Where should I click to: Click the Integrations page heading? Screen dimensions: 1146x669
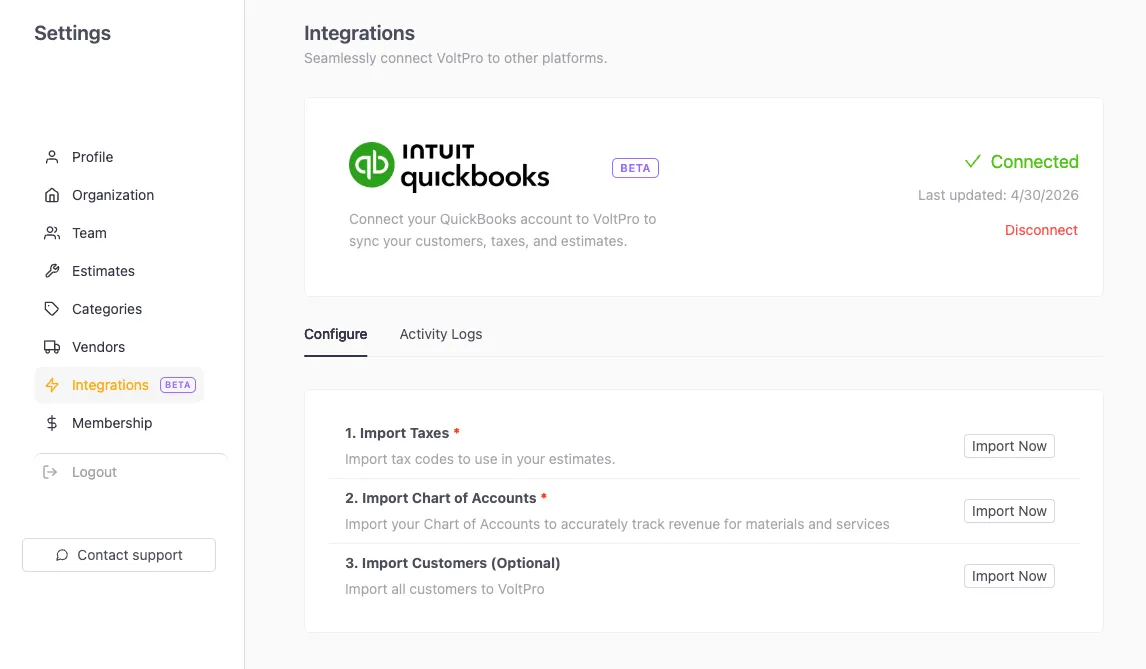tap(360, 34)
